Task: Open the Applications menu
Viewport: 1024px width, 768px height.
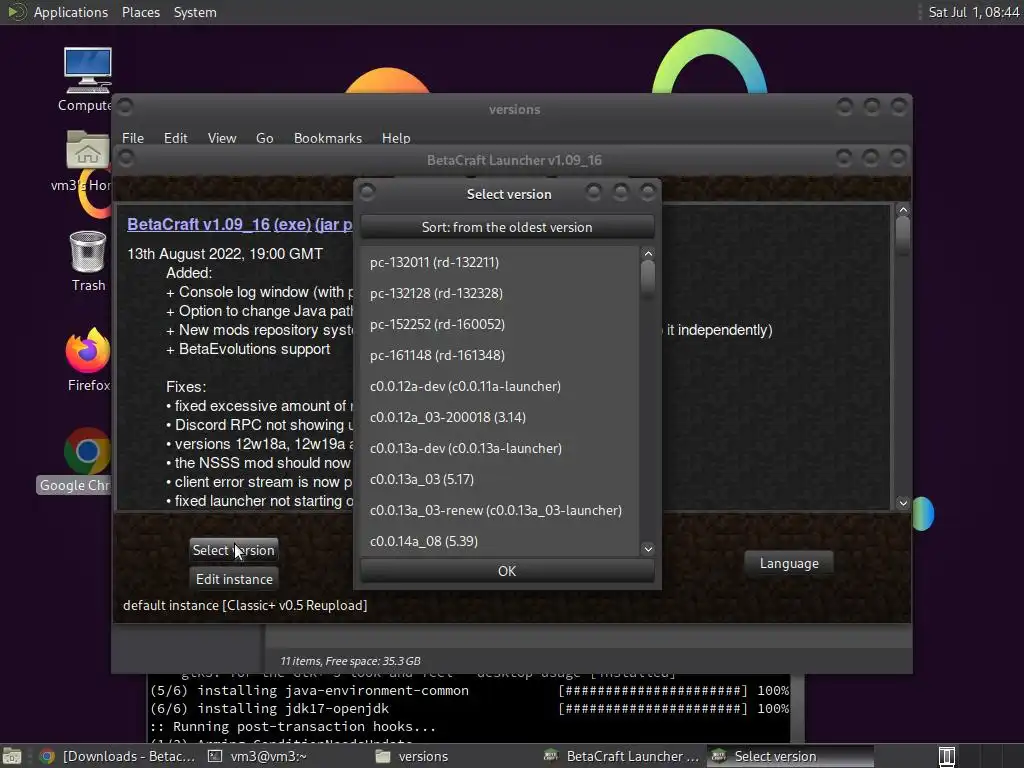Action: coord(71,12)
